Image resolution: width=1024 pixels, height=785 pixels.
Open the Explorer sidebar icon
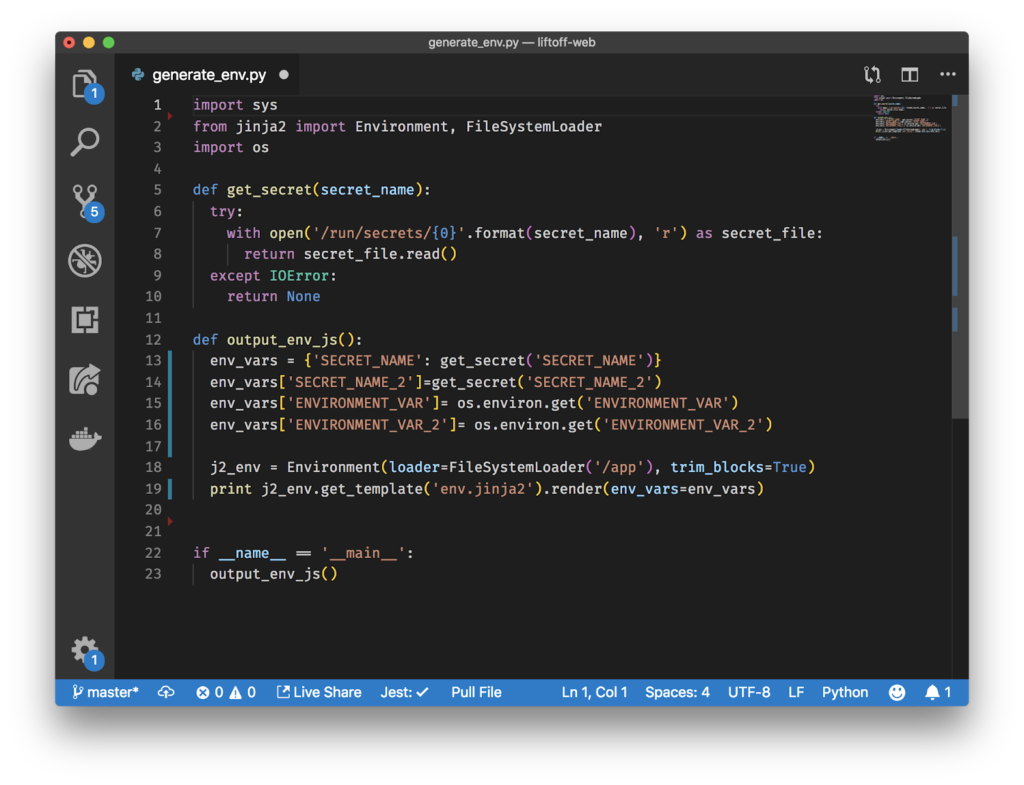pyautogui.click(x=85, y=85)
